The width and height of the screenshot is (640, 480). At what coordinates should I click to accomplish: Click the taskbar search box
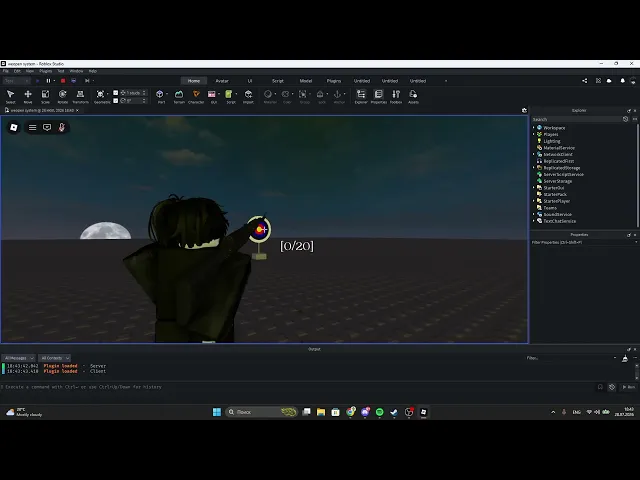pos(261,412)
